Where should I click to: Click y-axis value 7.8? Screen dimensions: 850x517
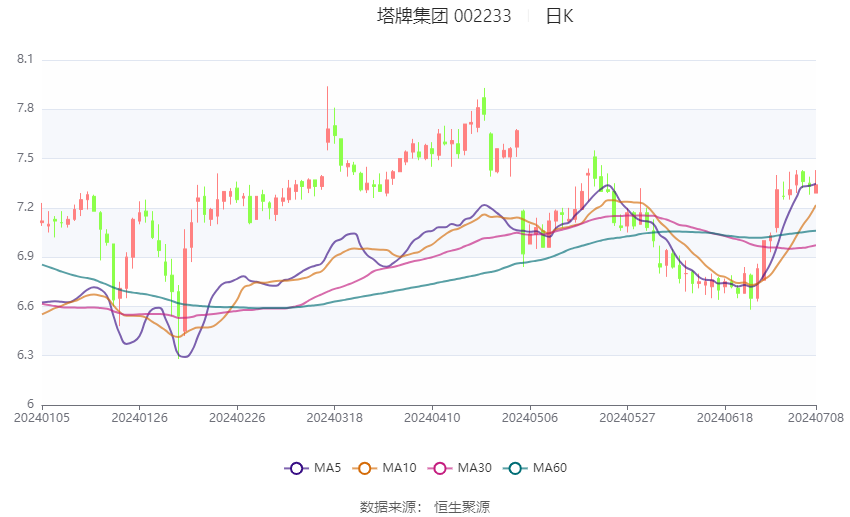[x=25, y=108]
